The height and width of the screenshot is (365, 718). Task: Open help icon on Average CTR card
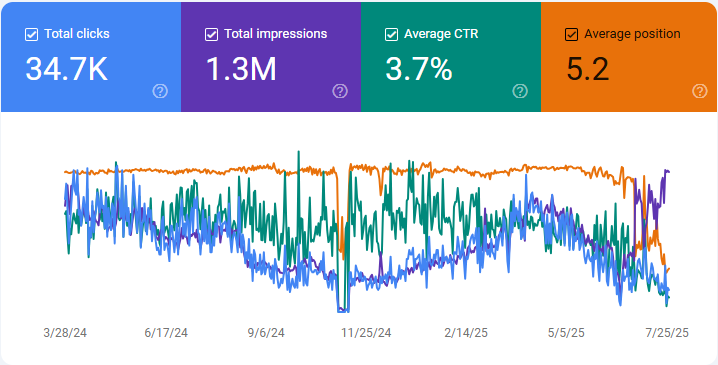pyautogui.click(x=520, y=91)
